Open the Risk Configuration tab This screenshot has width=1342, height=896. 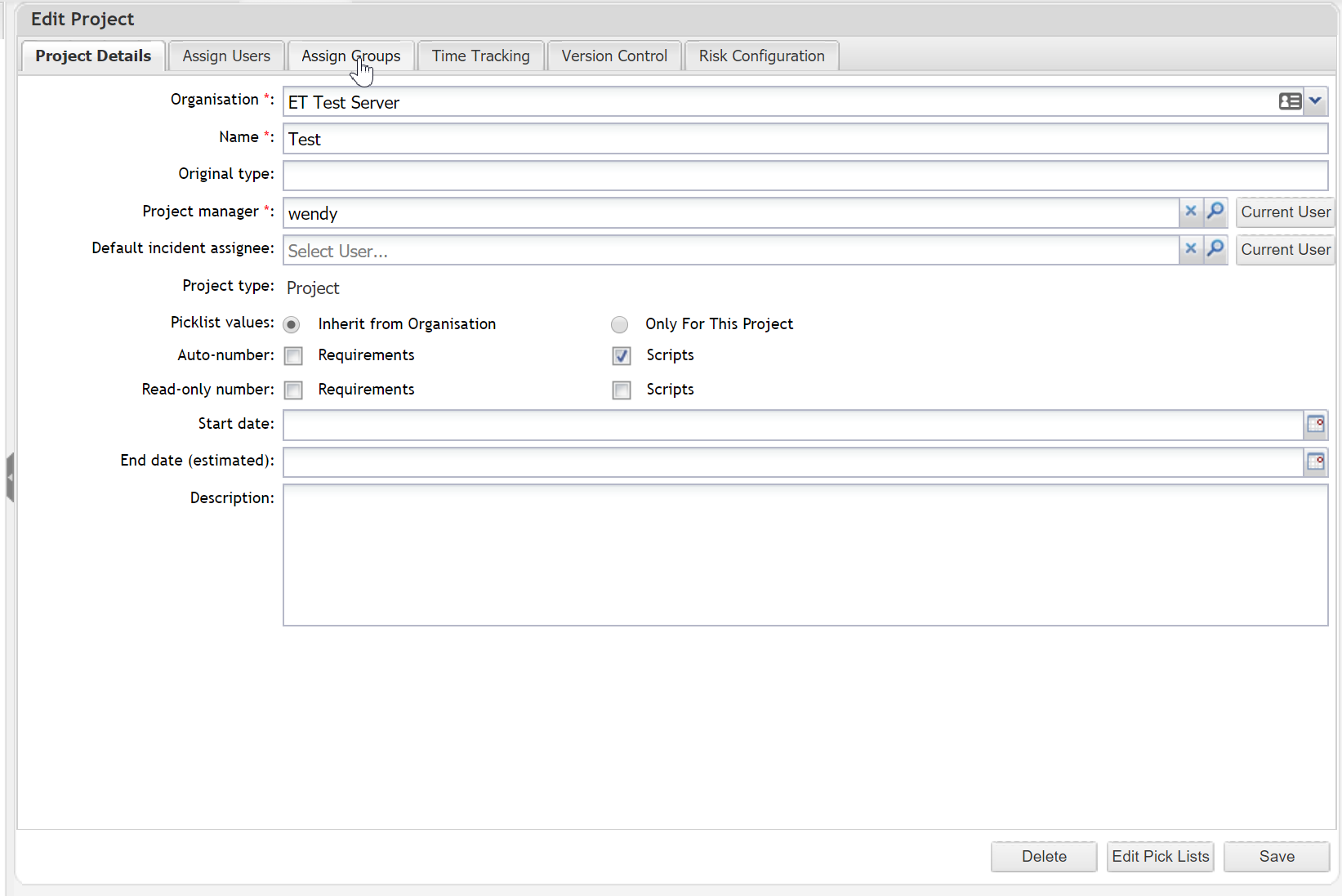761,56
